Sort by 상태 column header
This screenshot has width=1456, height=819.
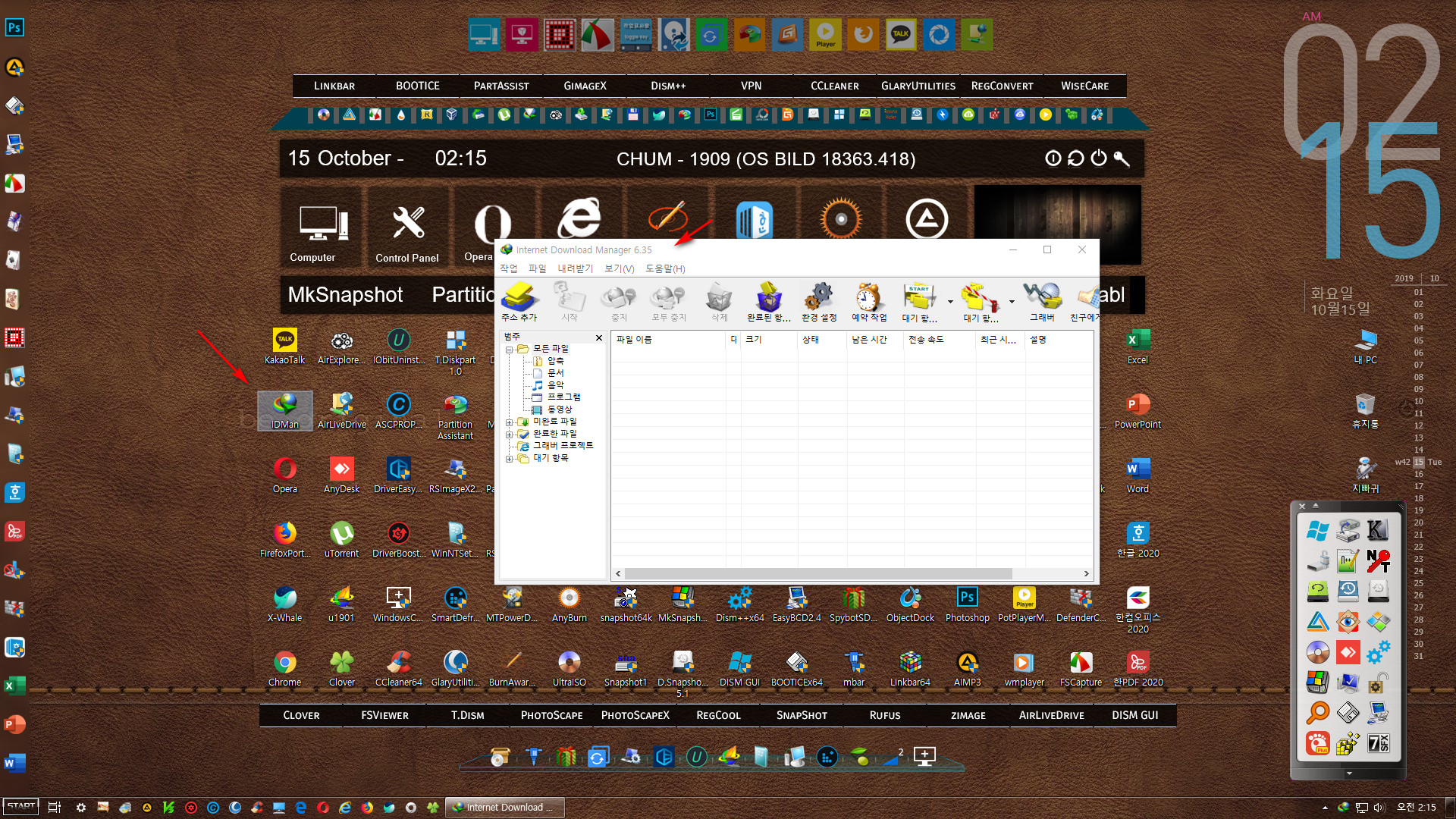(822, 340)
